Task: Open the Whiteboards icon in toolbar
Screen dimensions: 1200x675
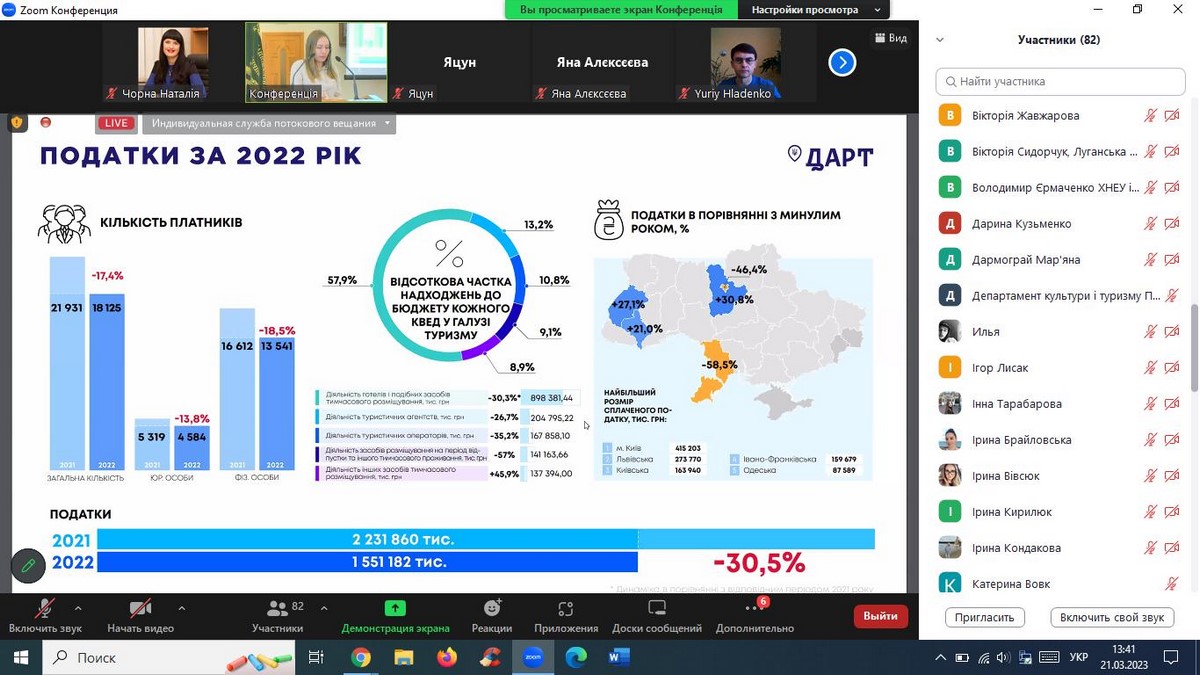Action: [x=657, y=608]
